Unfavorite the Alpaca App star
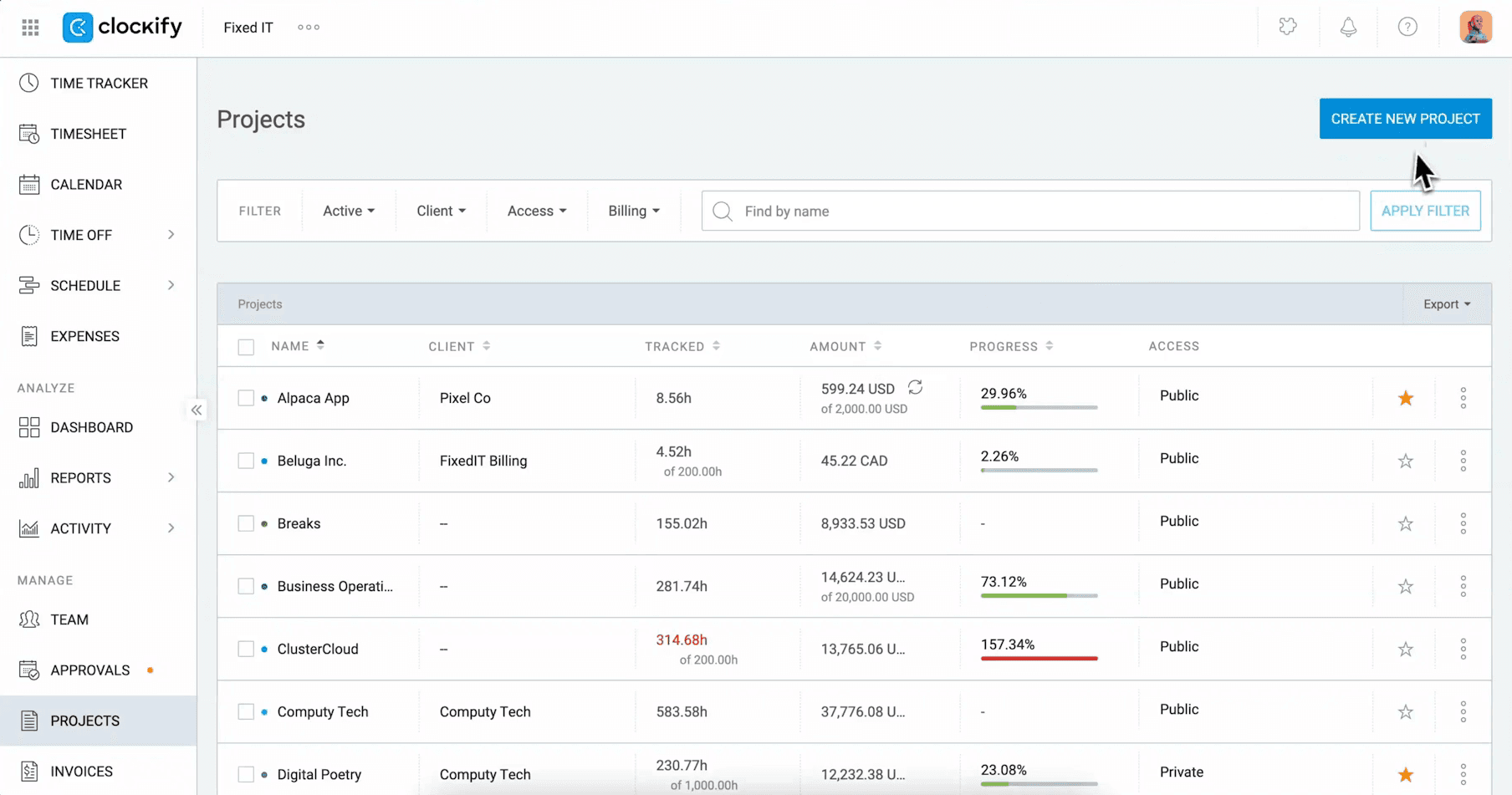1512x795 pixels. [x=1406, y=398]
